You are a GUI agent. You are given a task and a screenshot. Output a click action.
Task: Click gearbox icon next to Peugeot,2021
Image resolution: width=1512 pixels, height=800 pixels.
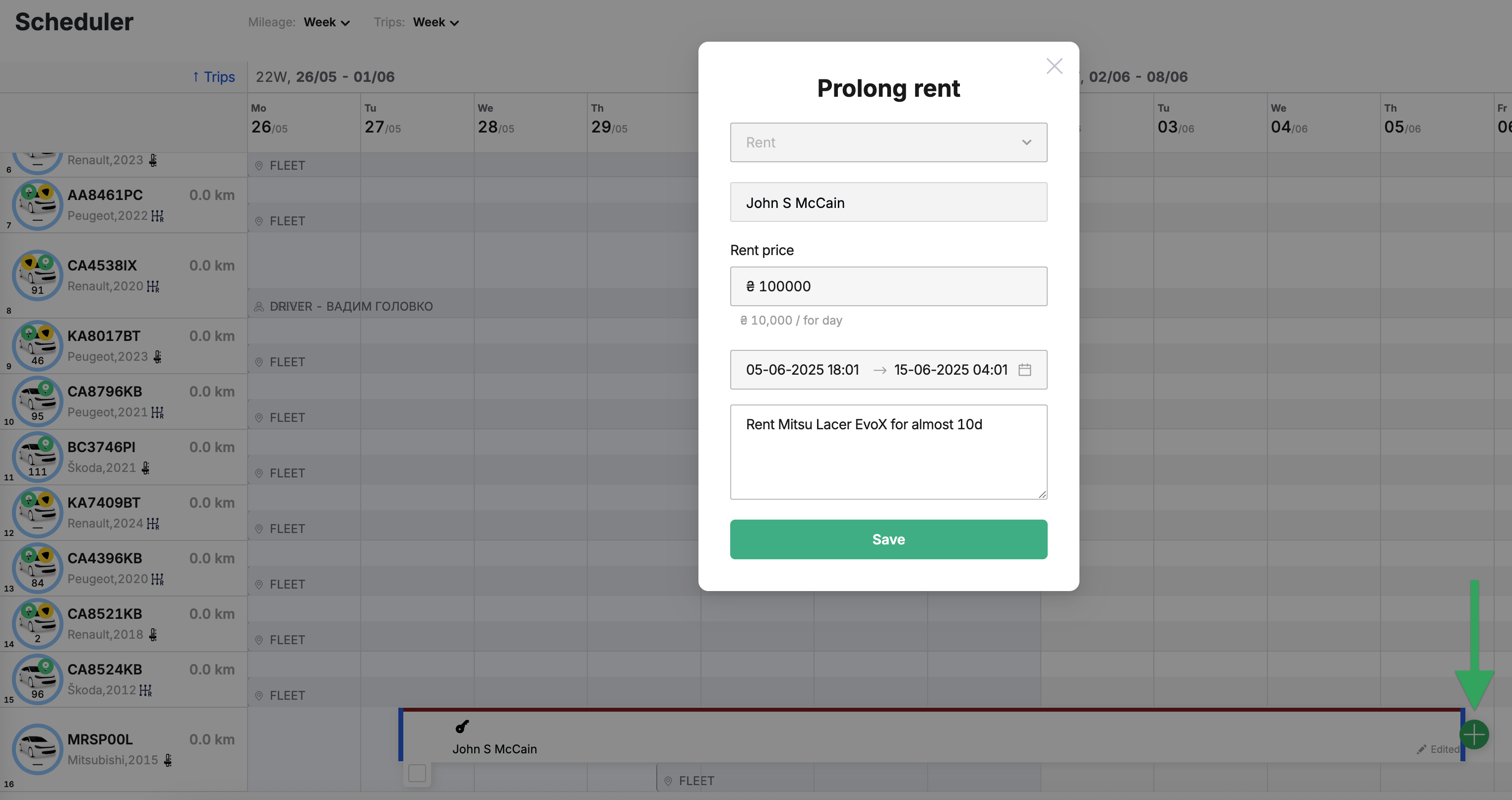[x=157, y=412]
